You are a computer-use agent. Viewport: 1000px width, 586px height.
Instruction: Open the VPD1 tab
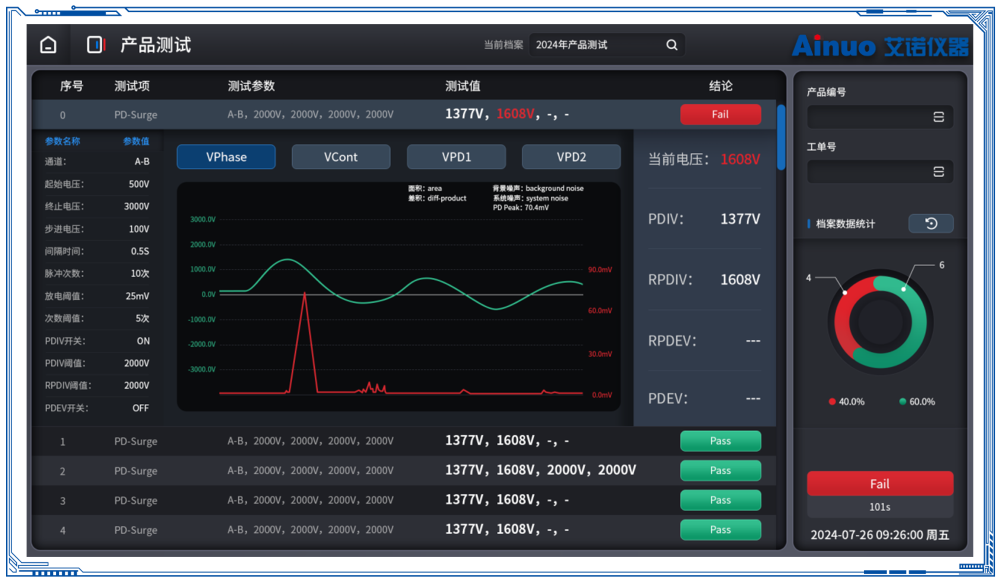[456, 157]
